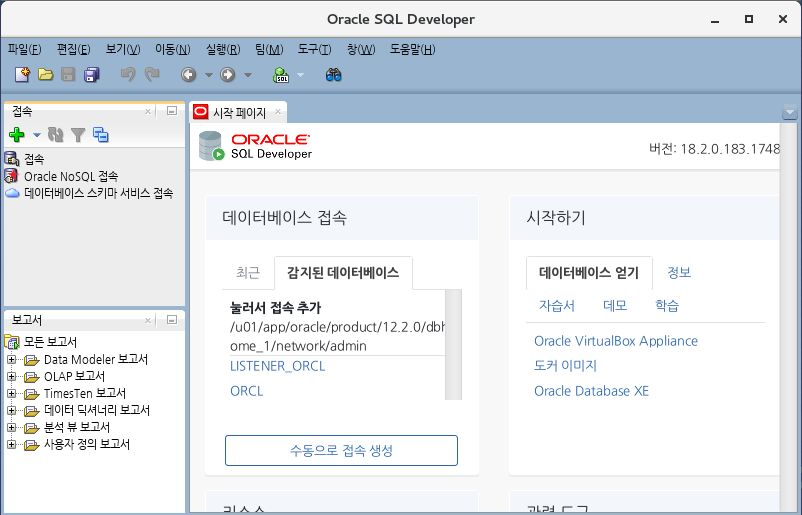
Task: Click the Schema Browser icon in 접속 panel
Action: click(101, 135)
